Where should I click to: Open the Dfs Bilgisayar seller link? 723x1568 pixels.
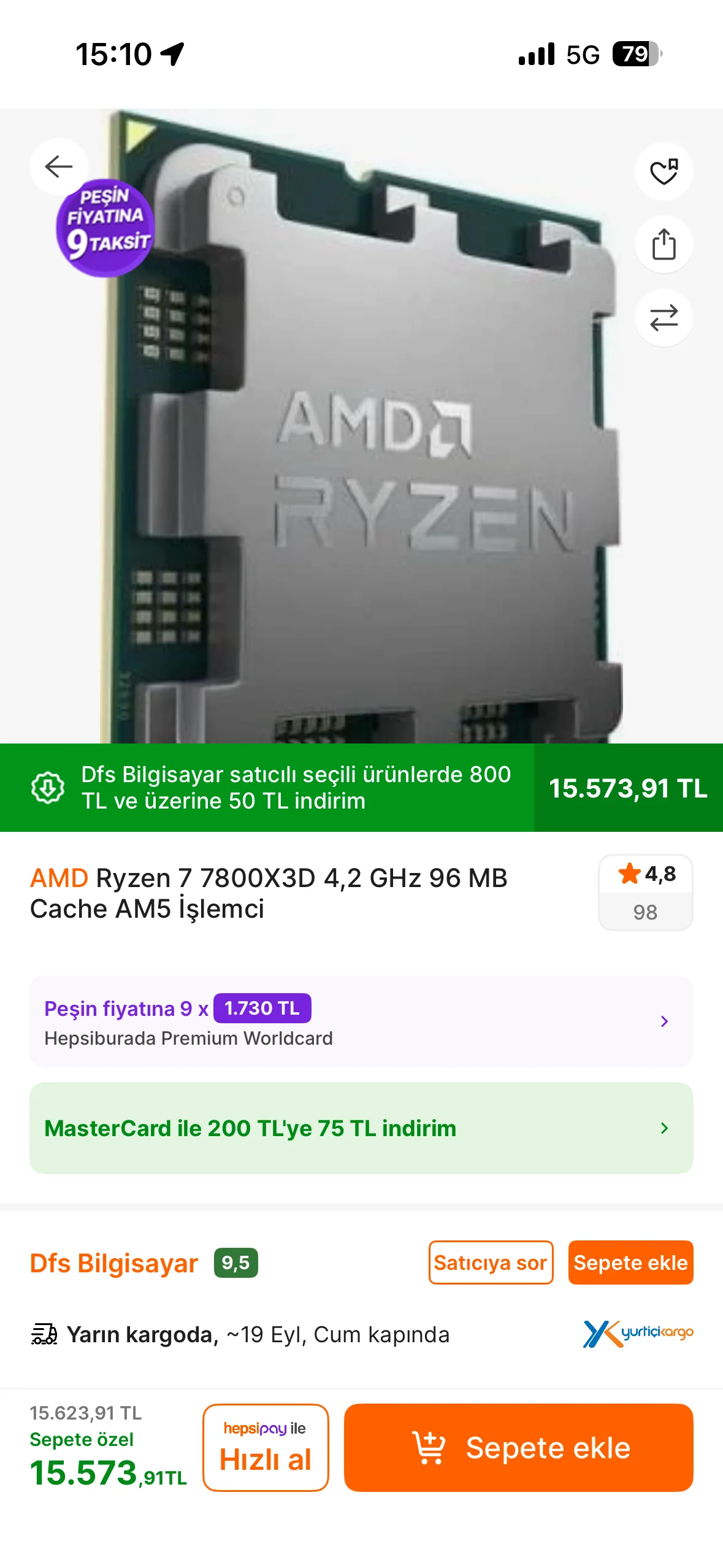[114, 1263]
